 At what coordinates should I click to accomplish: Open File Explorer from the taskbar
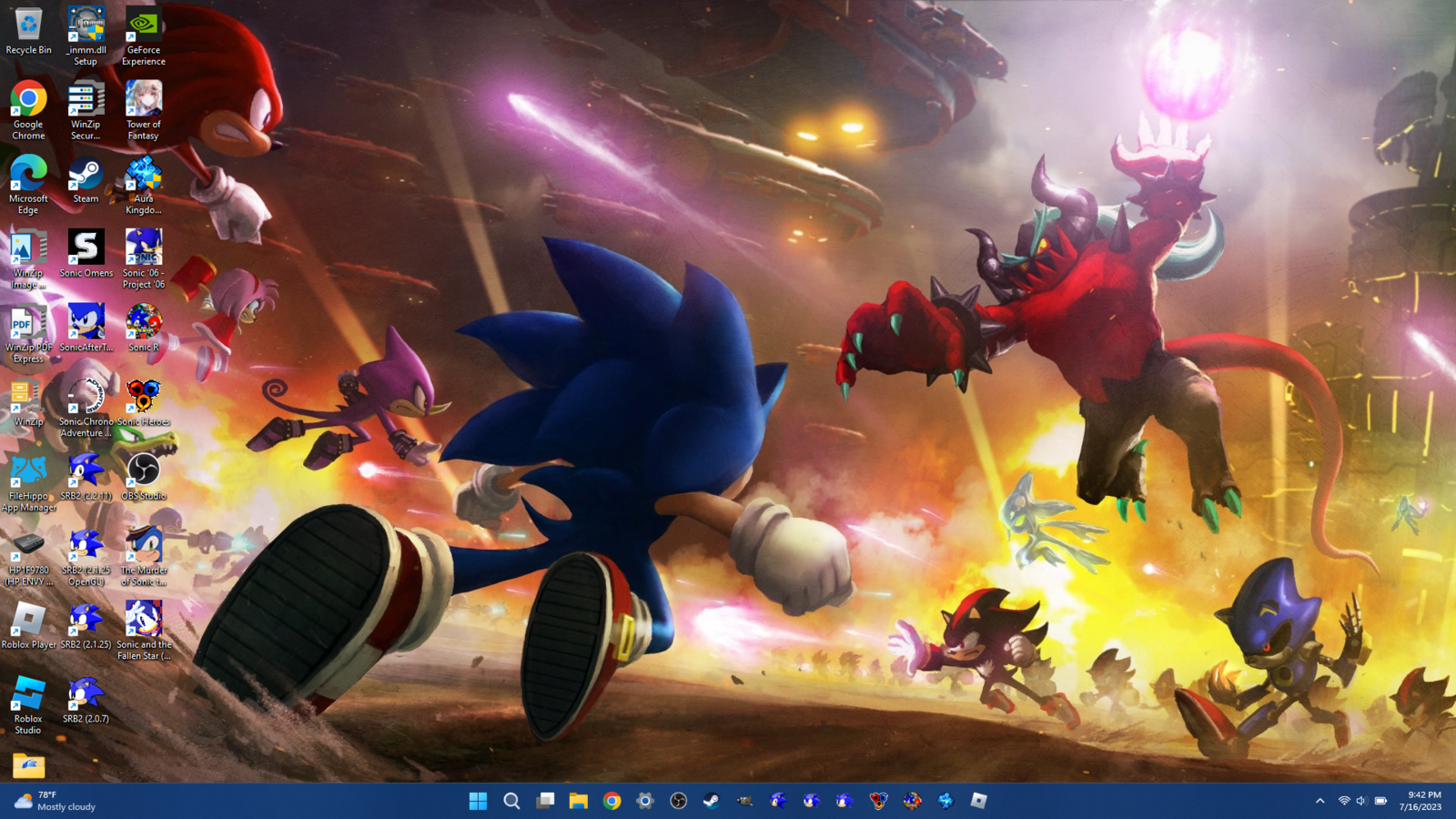(x=579, y=801)
